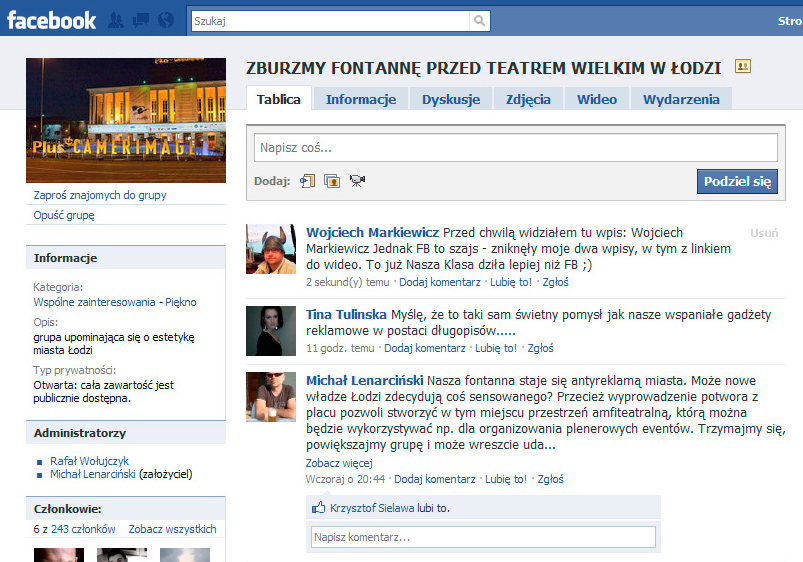Screen dimensions: 803x562
Task: Add a link to the post
Action: pos(307,181)
